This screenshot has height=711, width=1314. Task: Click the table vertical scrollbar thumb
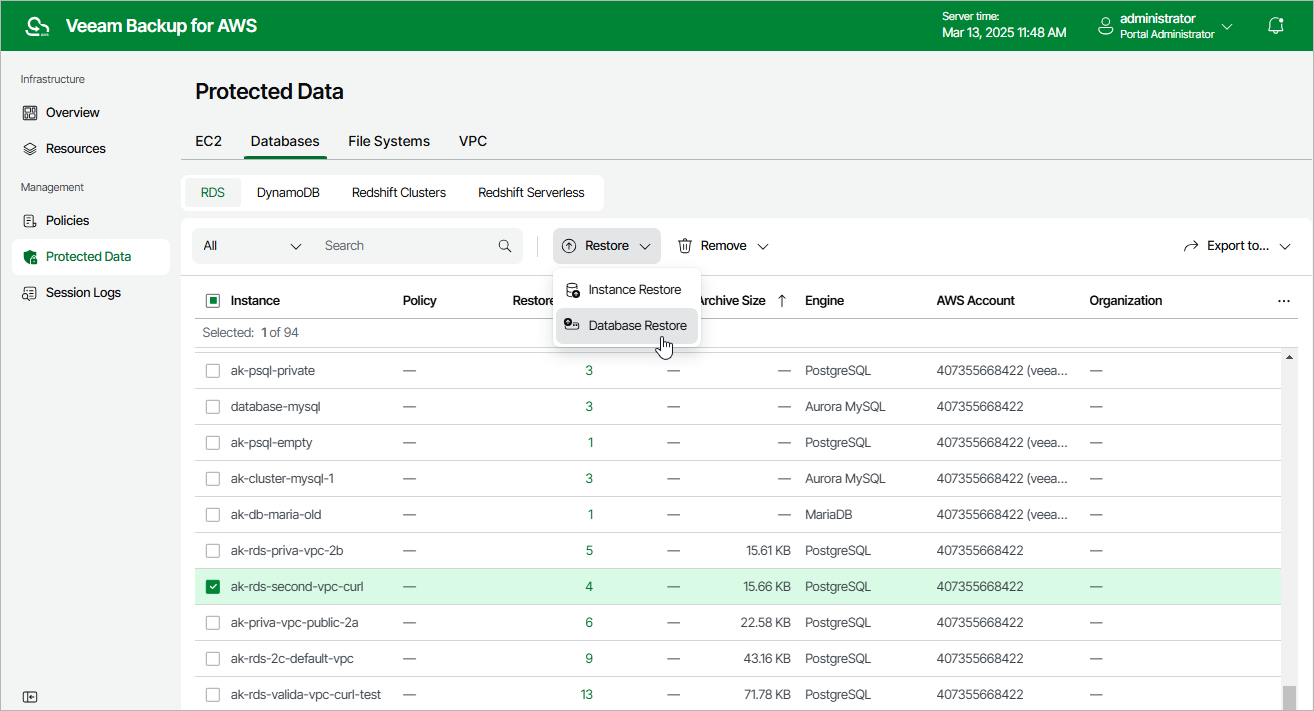pyautogui.click(x=1288, y=697)
